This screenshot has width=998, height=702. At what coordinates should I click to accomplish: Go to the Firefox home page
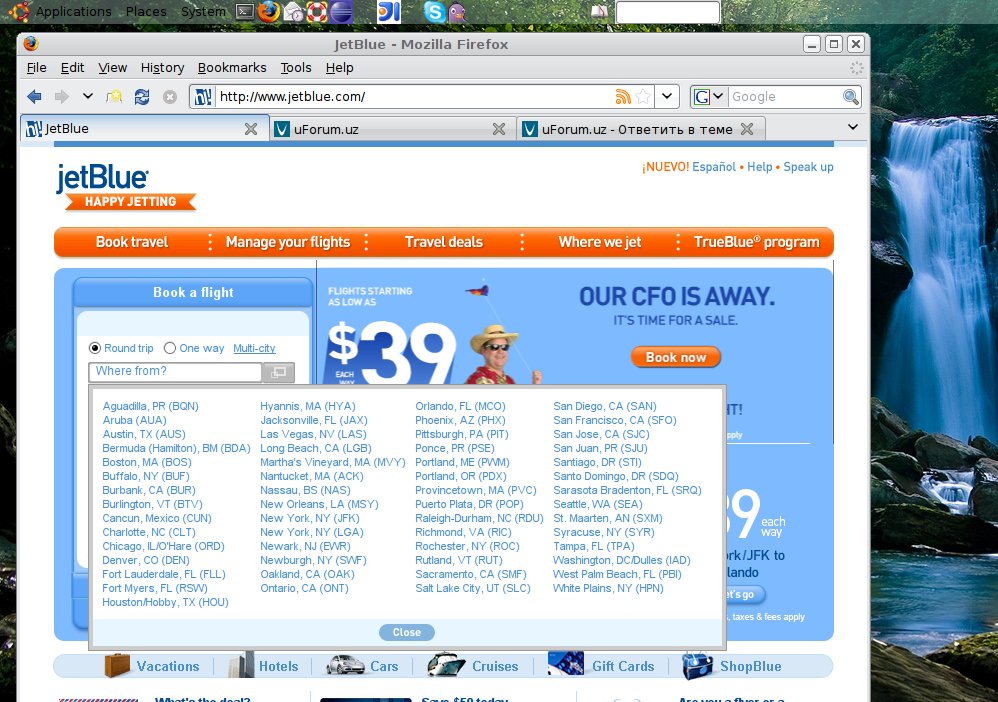tap(115, 97)
